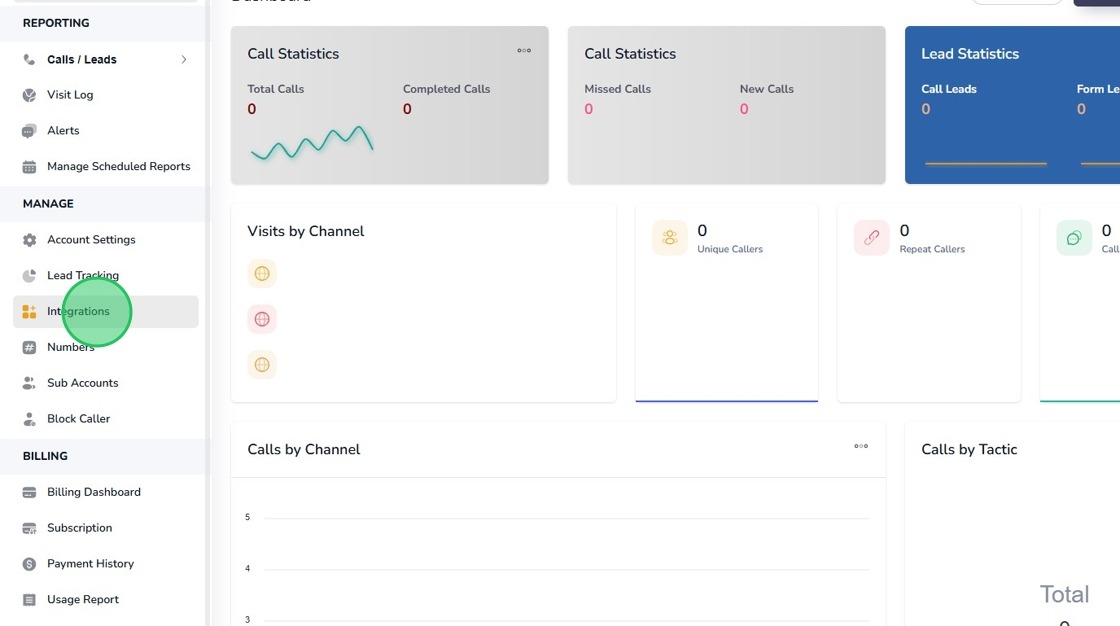Click the Unique Callers people icon

coord(669,238)
